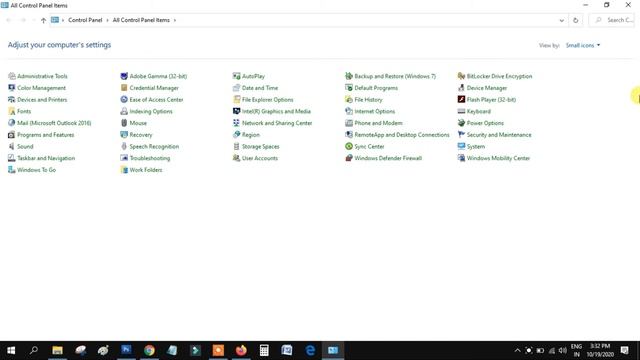Viewport: 640px width, 360px height.
Task: Go up one level with the up arrow
Action: point(43,20)
